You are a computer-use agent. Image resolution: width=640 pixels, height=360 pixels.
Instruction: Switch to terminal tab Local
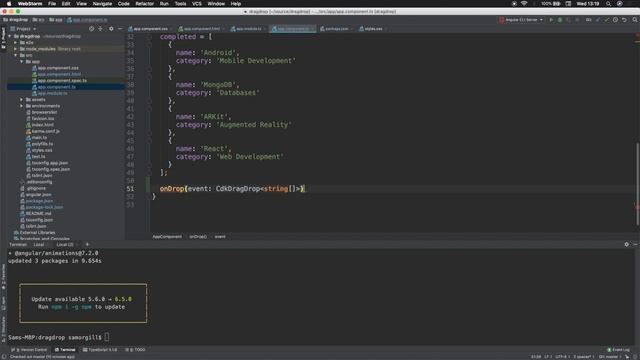coord(39,244)
